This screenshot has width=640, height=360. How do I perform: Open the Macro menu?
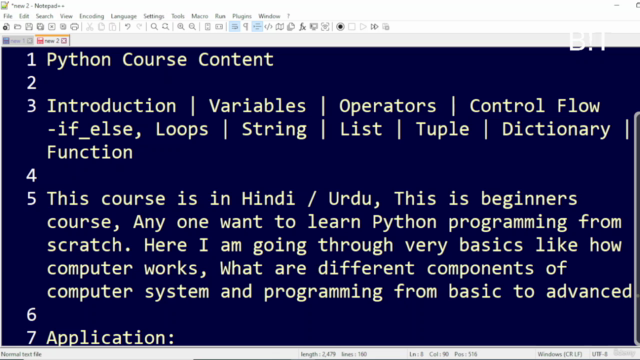(200, 16)
